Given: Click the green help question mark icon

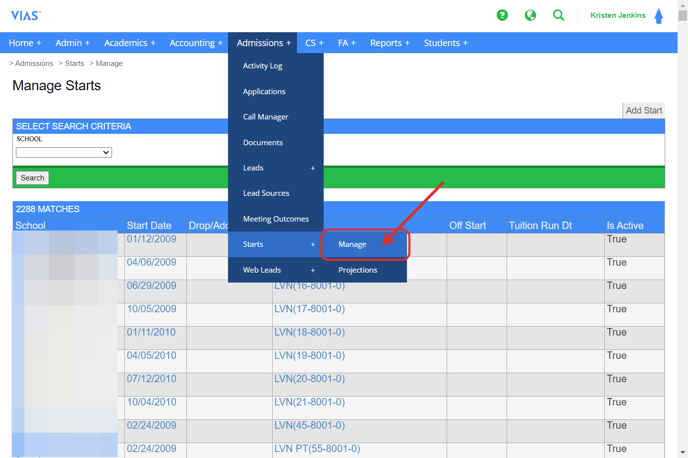Looking at the screenshot, I should click(x=502, y=15).
